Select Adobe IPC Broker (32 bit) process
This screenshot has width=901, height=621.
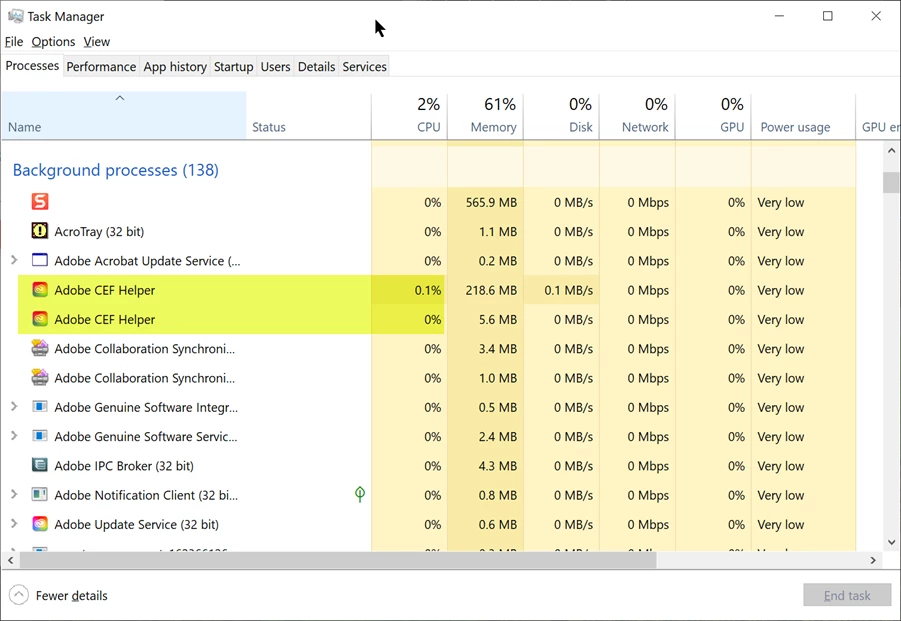[124, 466]
